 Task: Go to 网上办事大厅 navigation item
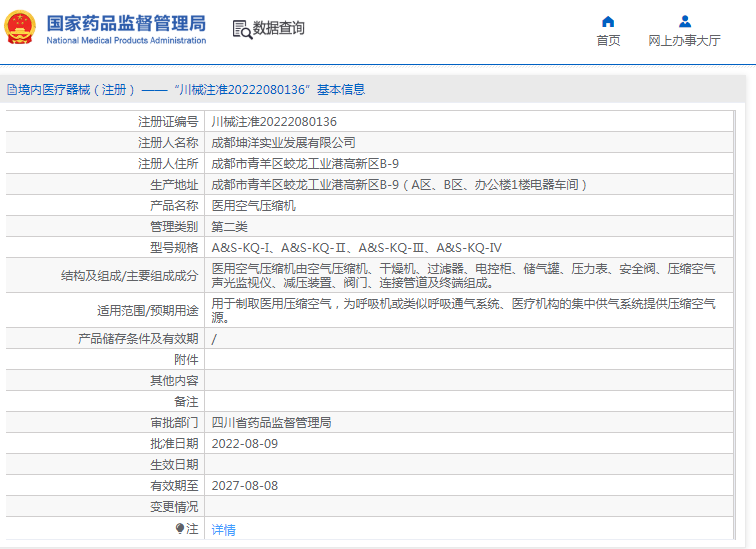point(684,41)
